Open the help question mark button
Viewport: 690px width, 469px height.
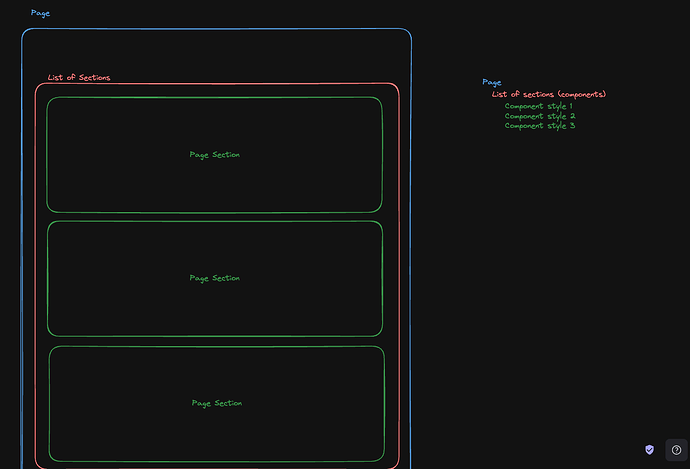676,450
